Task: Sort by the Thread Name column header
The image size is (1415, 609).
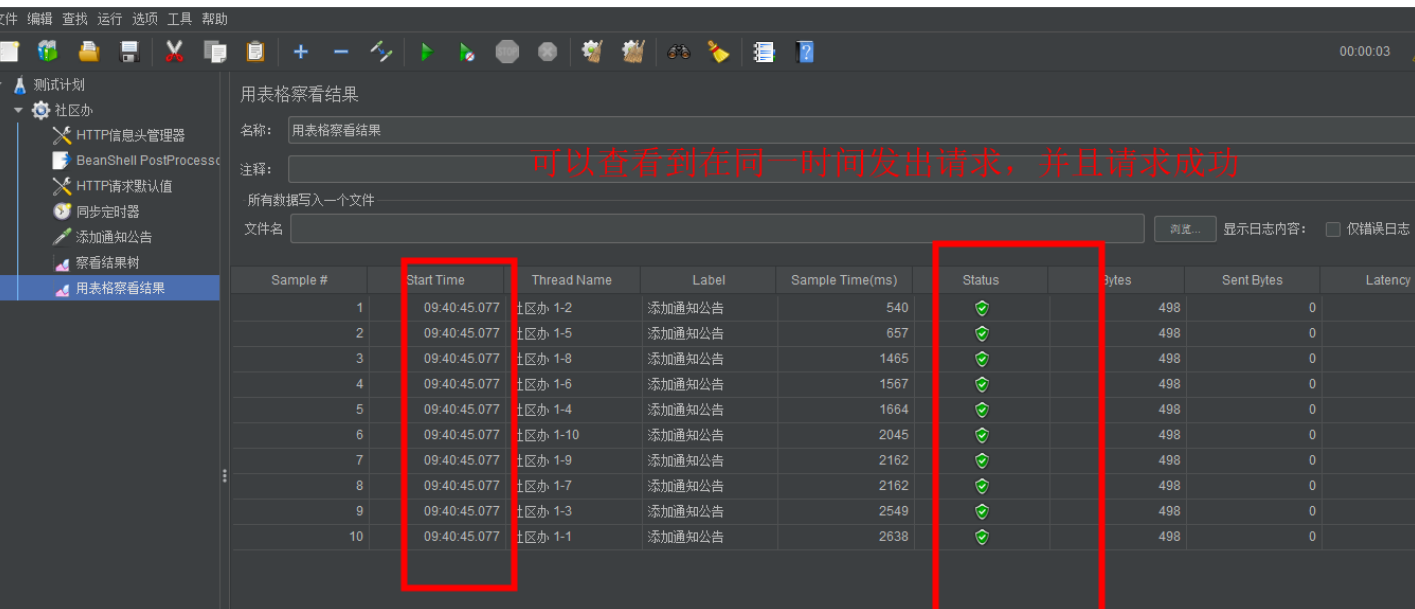Action: click(x=571, y=280)
